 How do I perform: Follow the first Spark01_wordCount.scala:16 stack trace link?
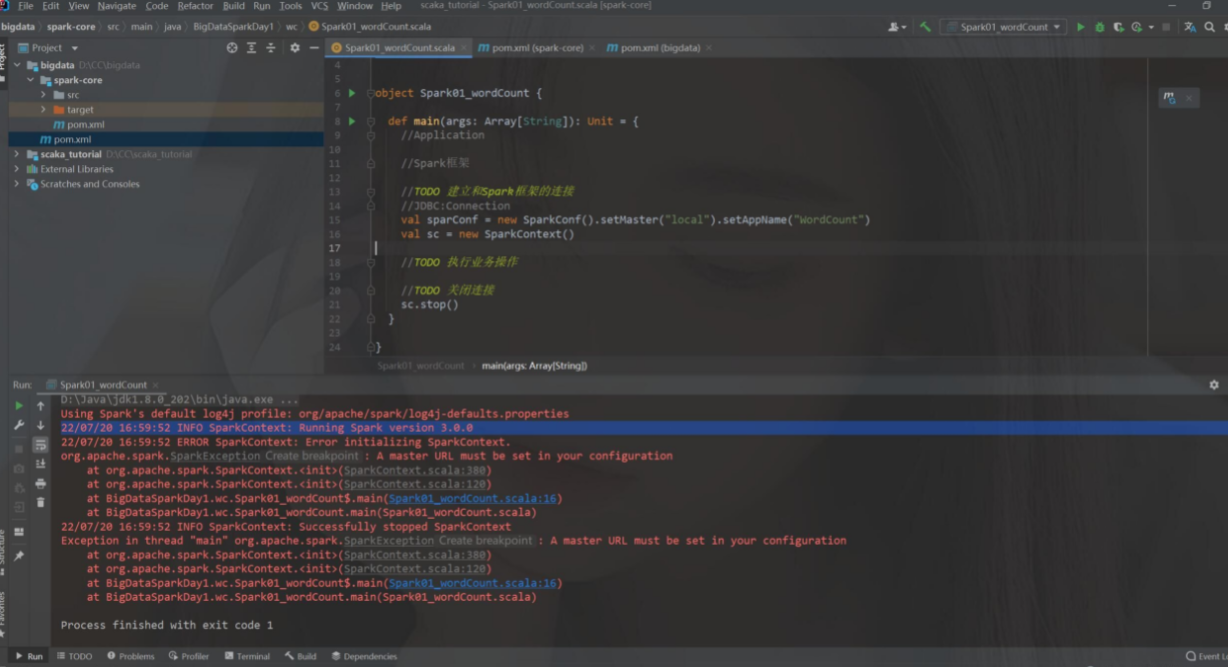(x=473, y=498)
